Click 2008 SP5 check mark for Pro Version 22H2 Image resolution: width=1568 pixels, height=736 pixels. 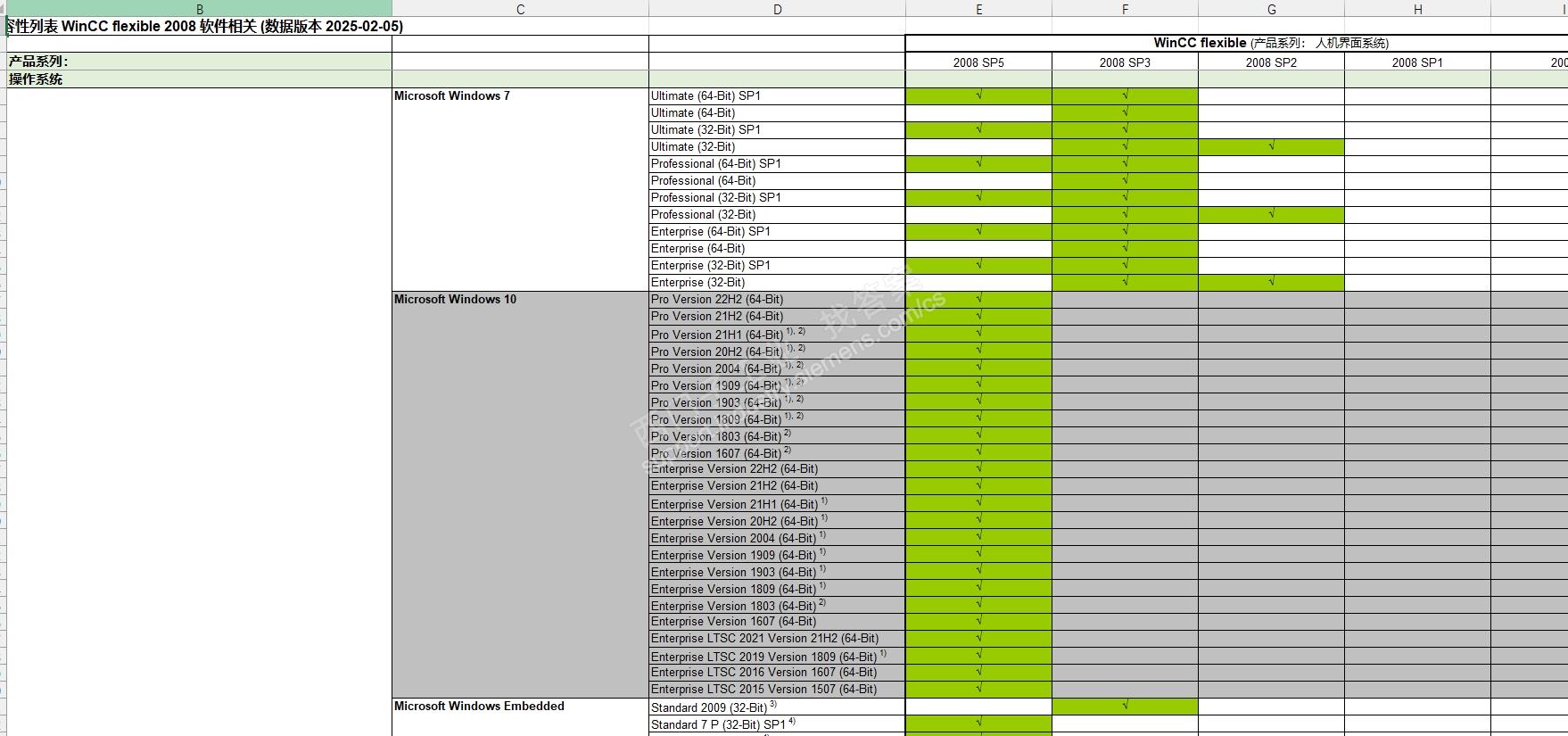978,298
